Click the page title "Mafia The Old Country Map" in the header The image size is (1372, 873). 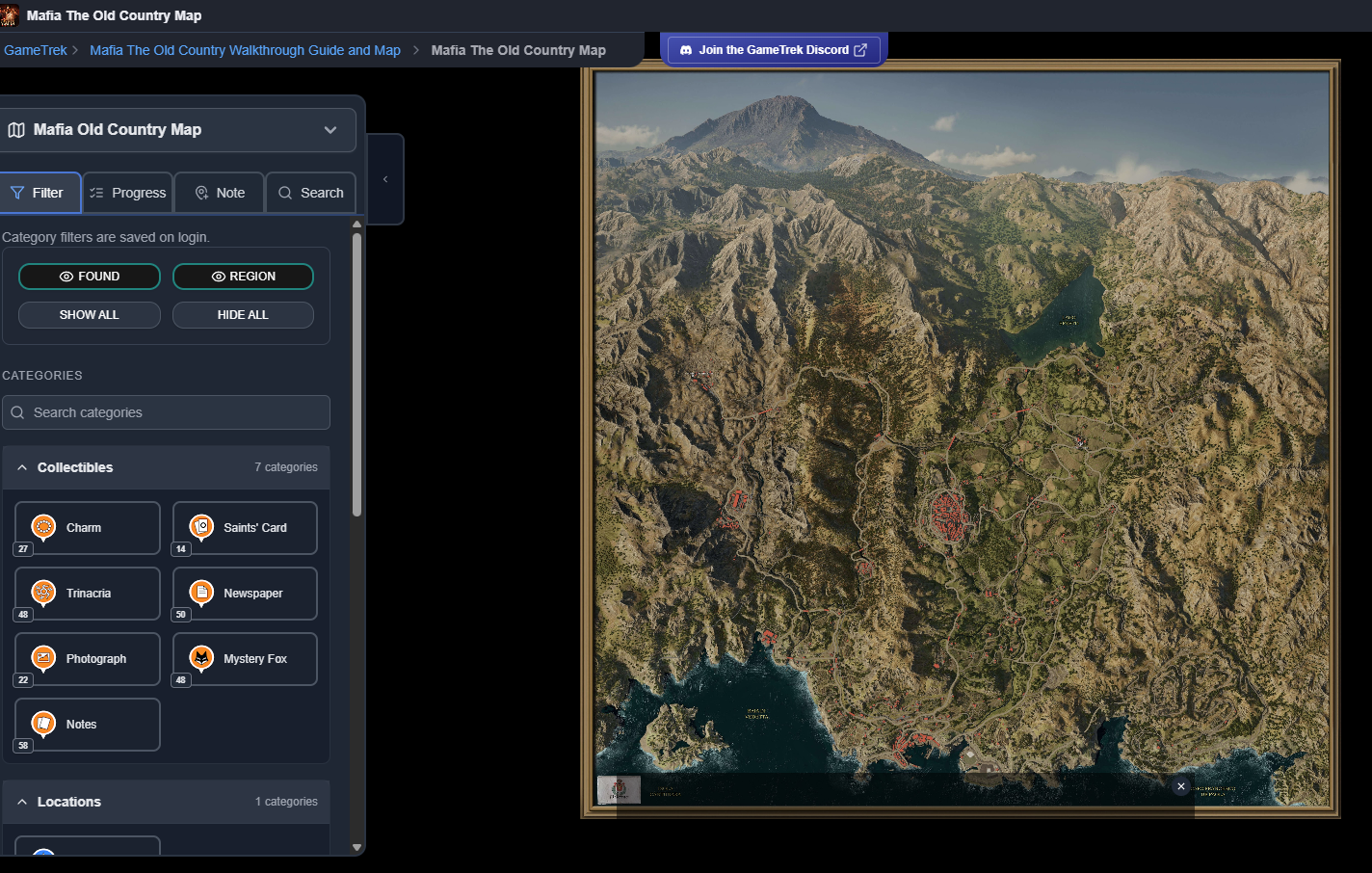tap(115, 15)
